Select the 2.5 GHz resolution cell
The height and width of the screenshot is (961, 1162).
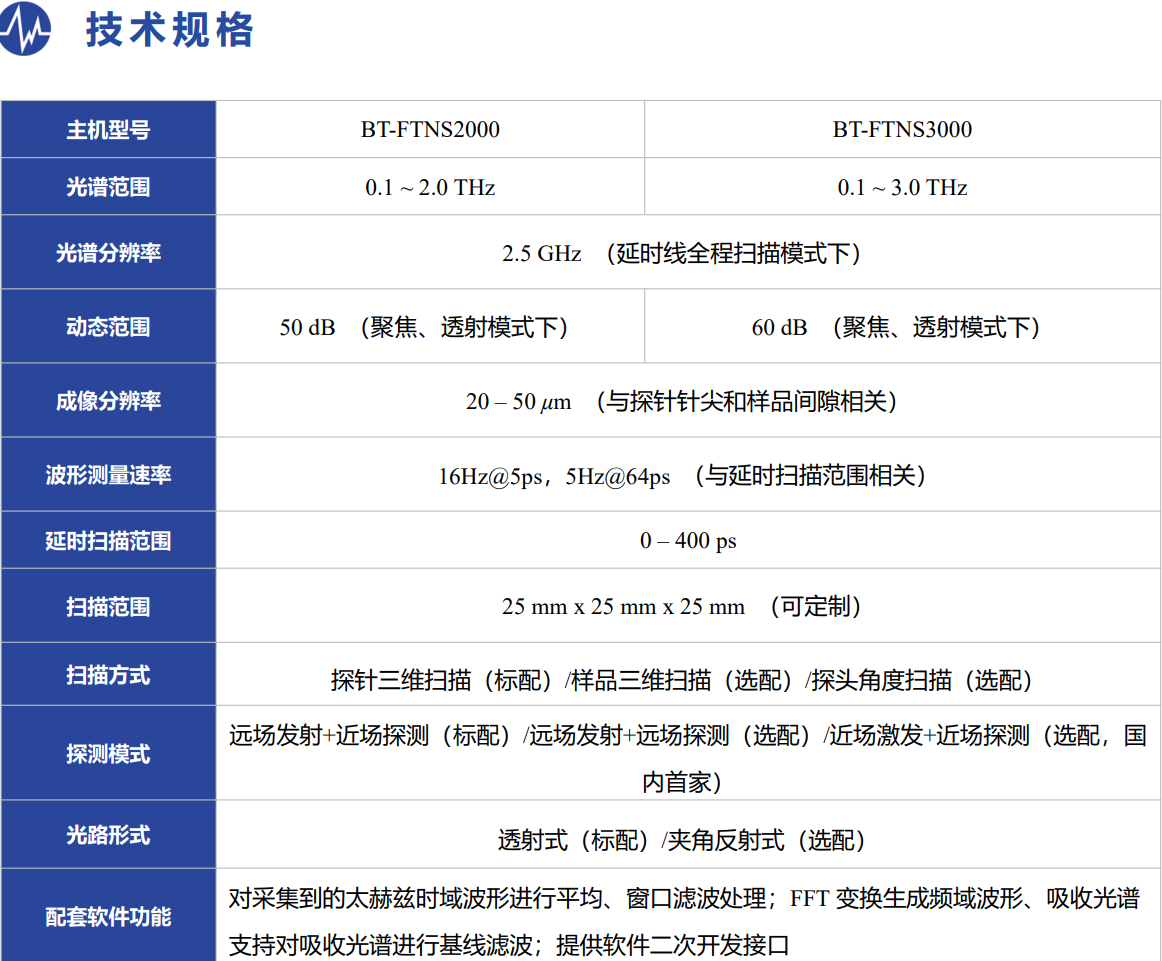point(688,253)
